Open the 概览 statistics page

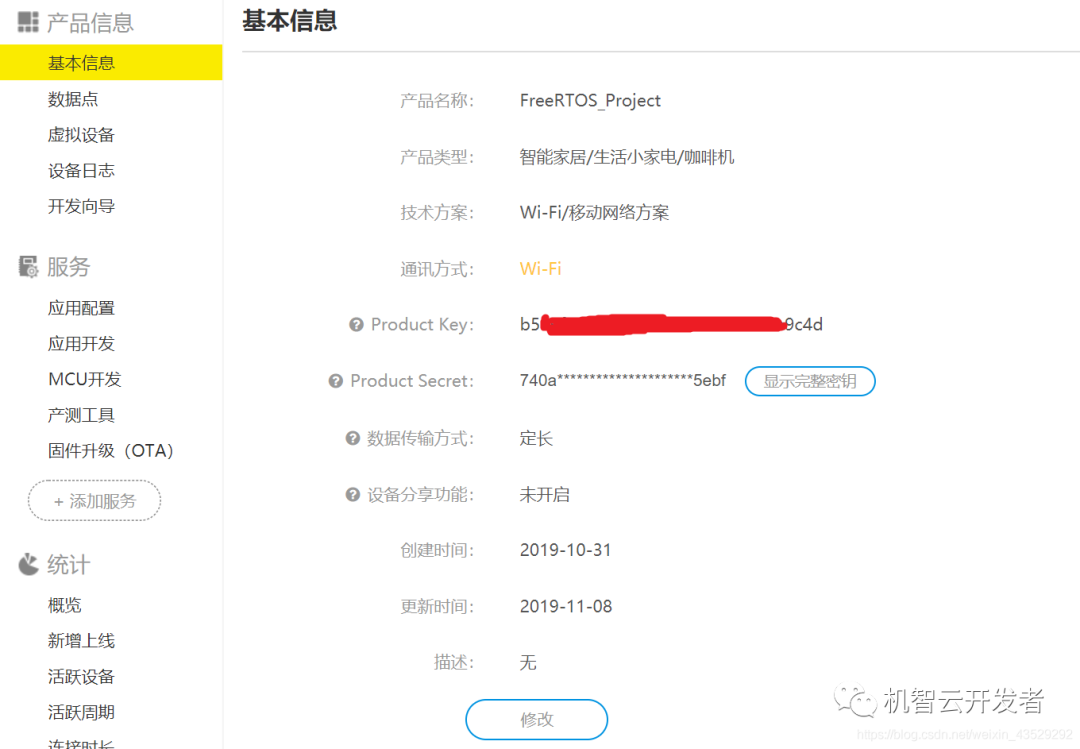click(64, 604)
